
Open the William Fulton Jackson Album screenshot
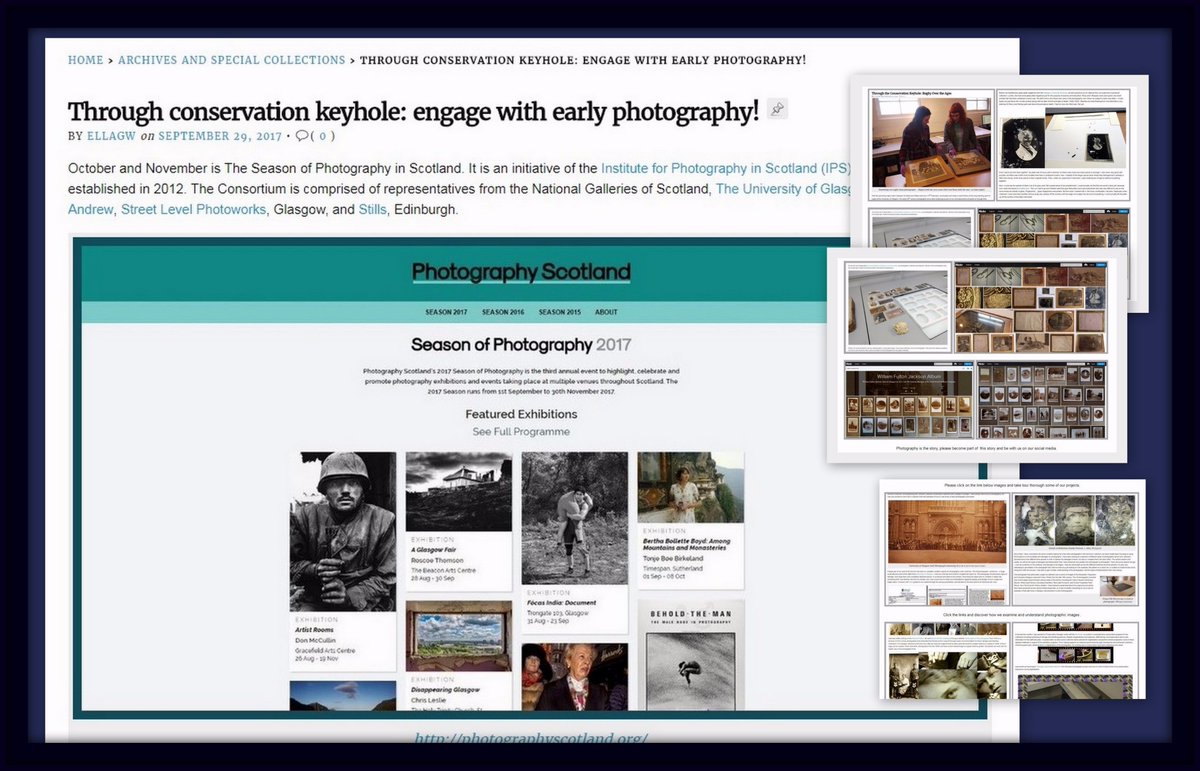click(x=908, y=398)
